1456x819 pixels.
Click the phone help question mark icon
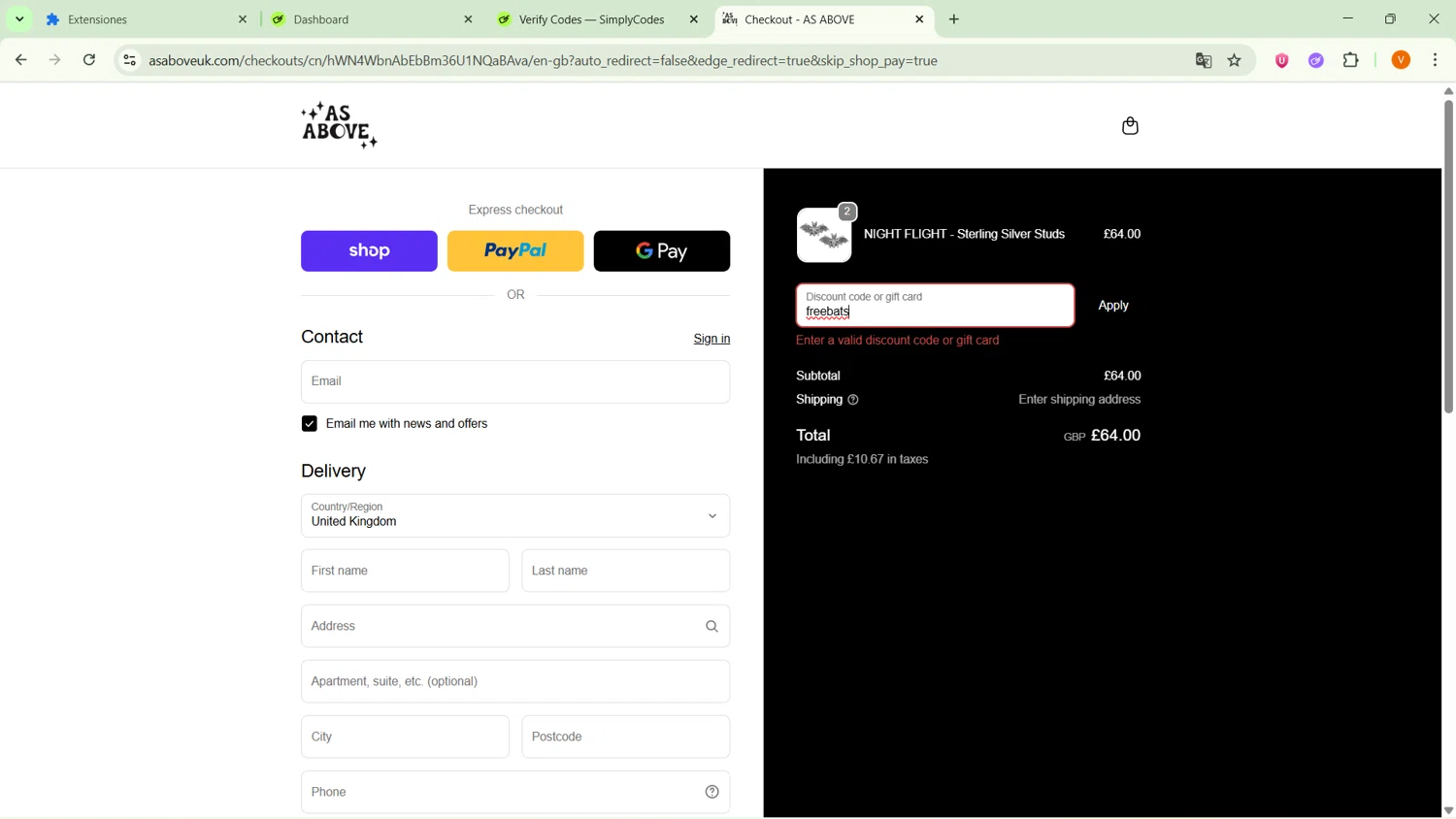pyautogui.click(x=711, y=793)
